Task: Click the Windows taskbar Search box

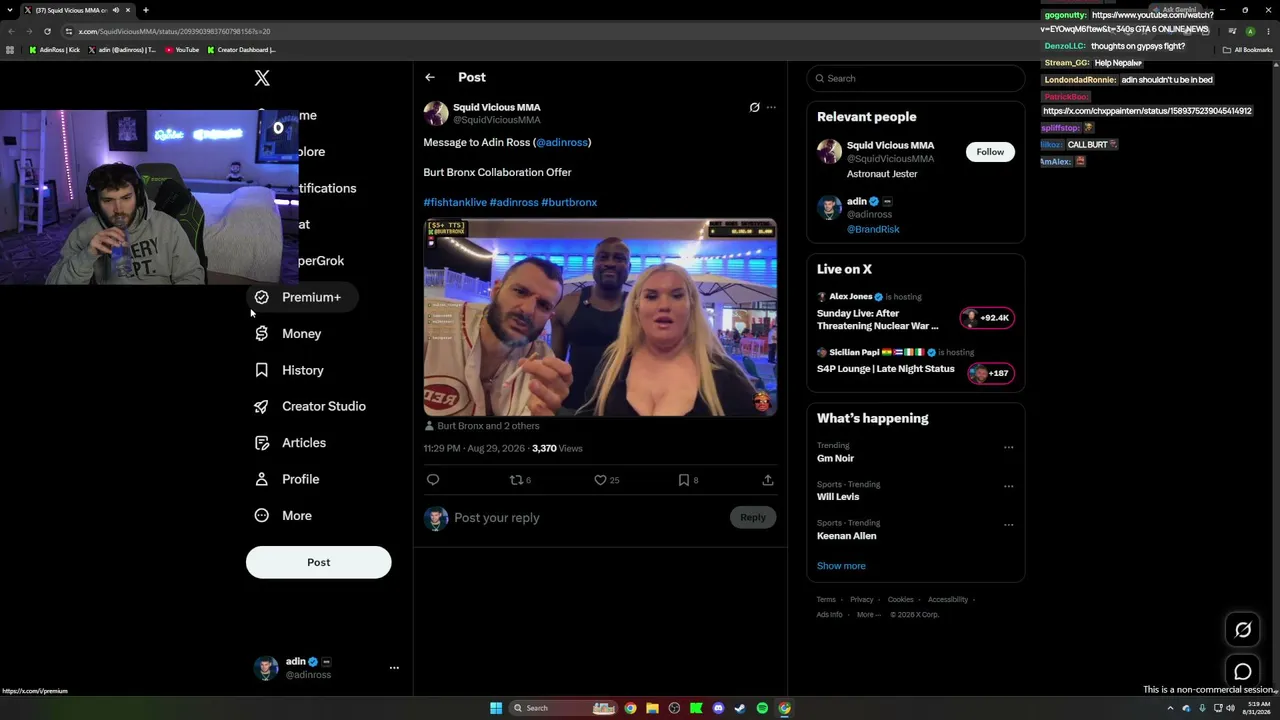Action: point(563,708)
